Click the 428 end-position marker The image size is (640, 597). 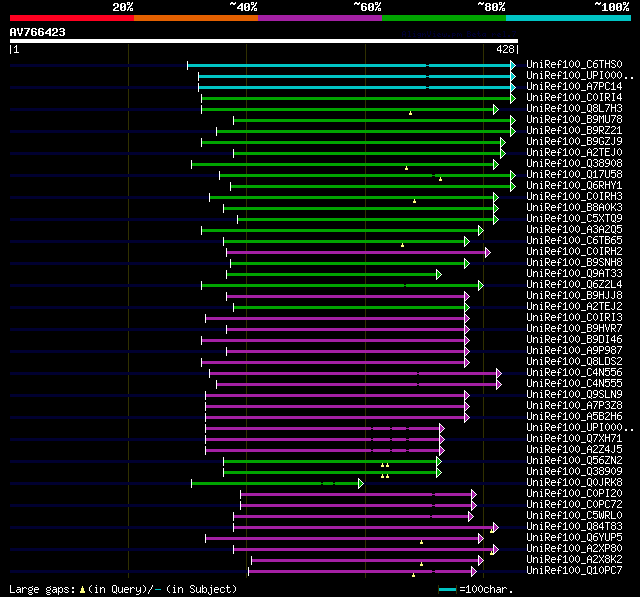click(507, 49)
